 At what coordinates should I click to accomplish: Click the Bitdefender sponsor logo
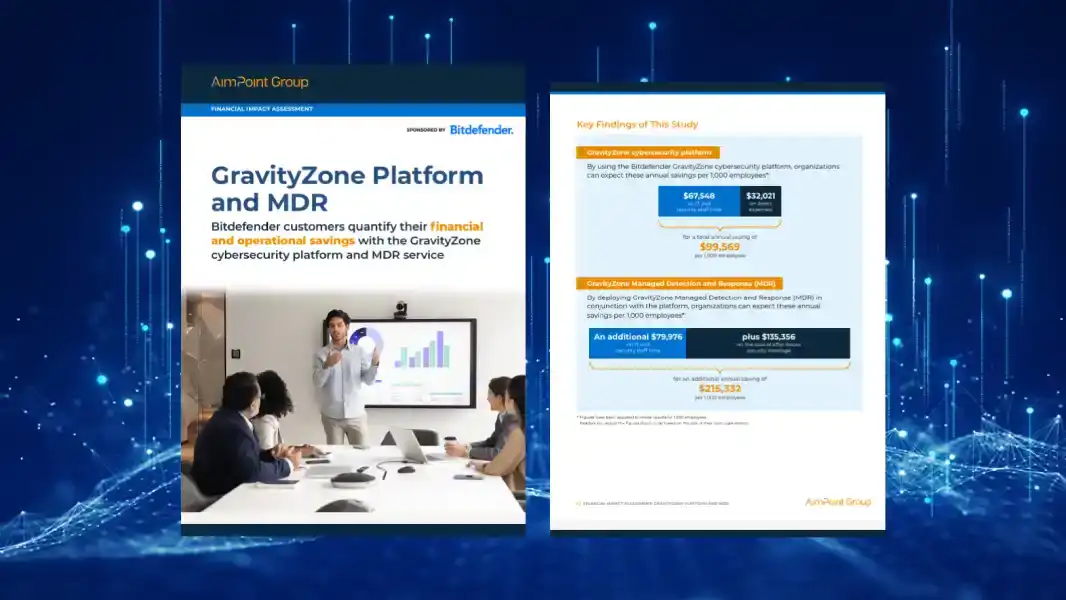(x=481, y=130)
